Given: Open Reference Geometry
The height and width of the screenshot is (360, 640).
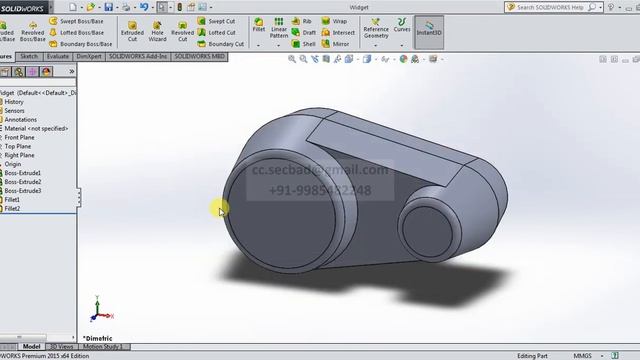Looking at the screenshot, I should coord(376,28).
